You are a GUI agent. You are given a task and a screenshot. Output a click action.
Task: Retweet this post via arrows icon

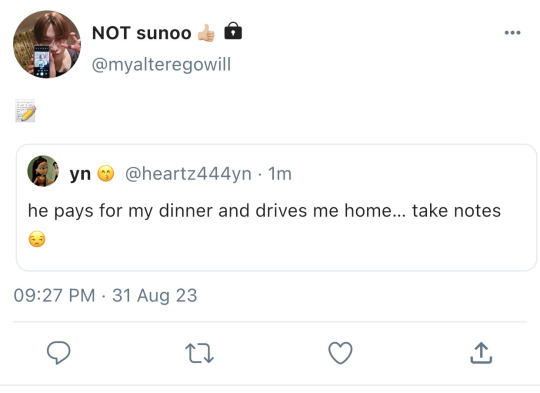pyautogui.click(x=199, y=353)
